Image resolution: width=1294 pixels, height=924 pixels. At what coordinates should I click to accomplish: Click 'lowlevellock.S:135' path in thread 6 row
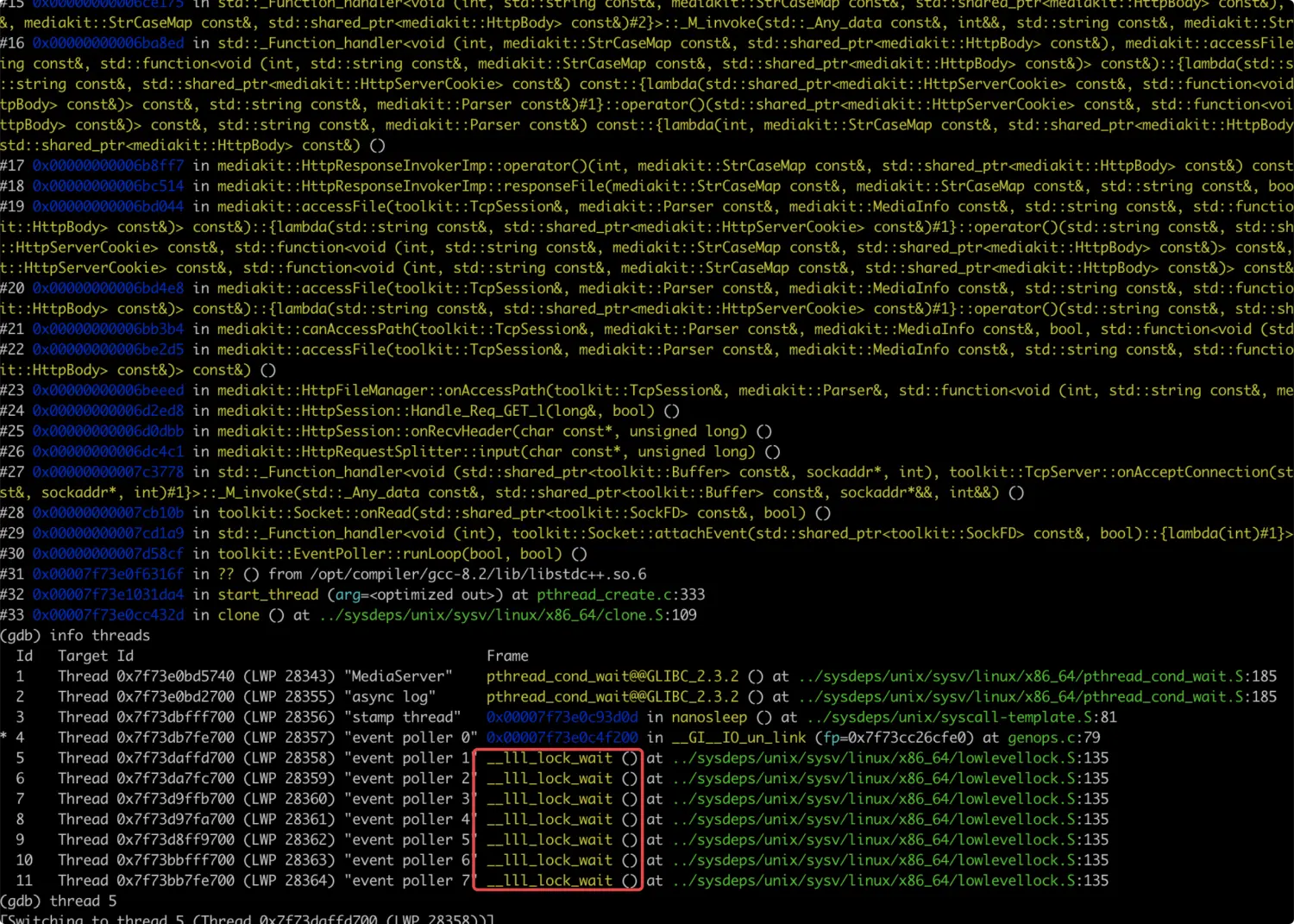[x=889, y=778]
